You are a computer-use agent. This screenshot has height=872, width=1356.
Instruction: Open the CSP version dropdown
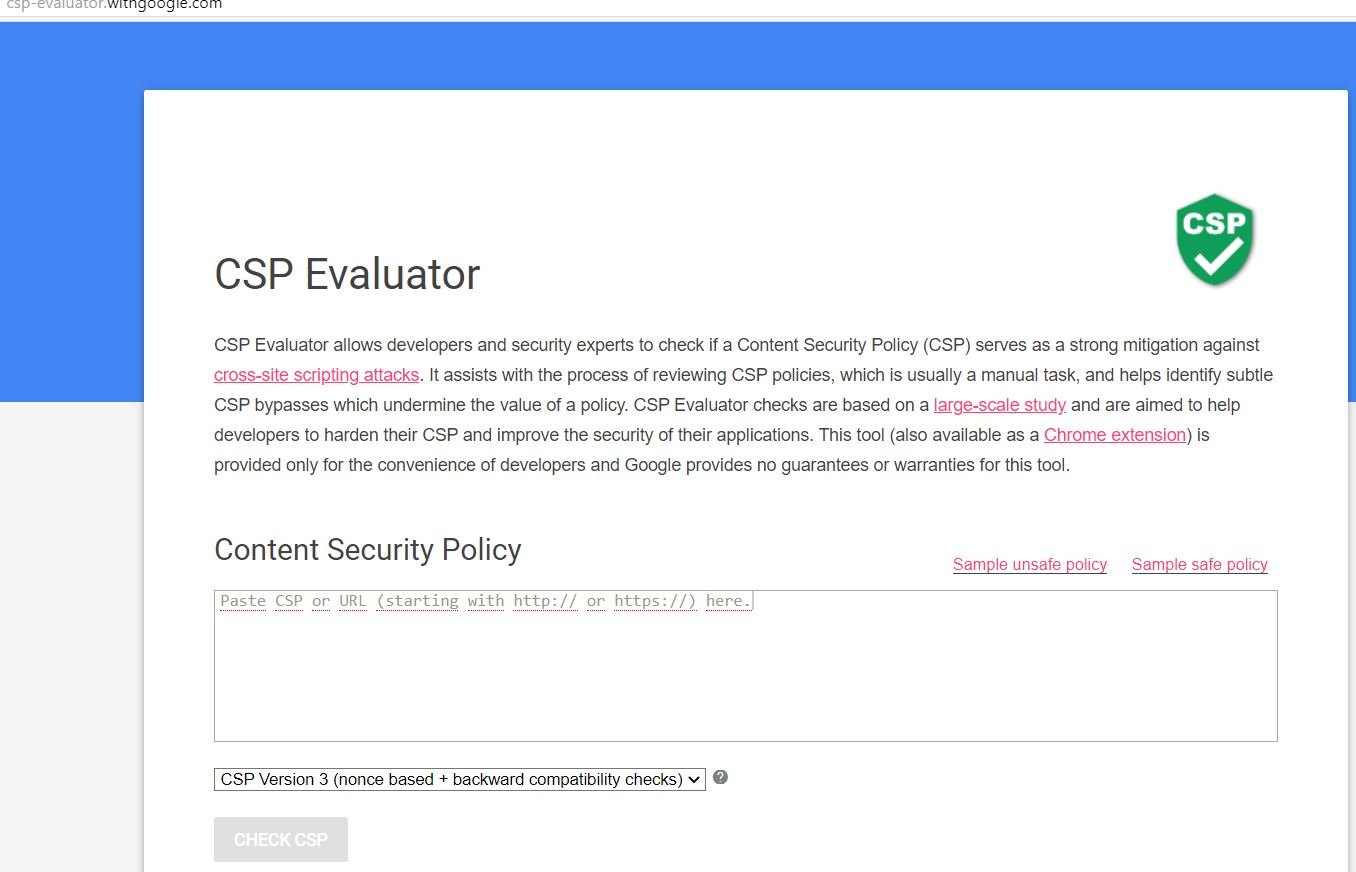pos(460,779)
